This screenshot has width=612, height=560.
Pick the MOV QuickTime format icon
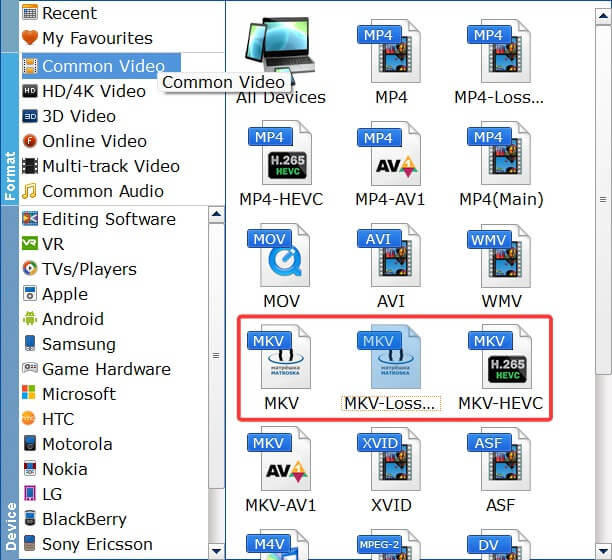(x=280, y=255)
